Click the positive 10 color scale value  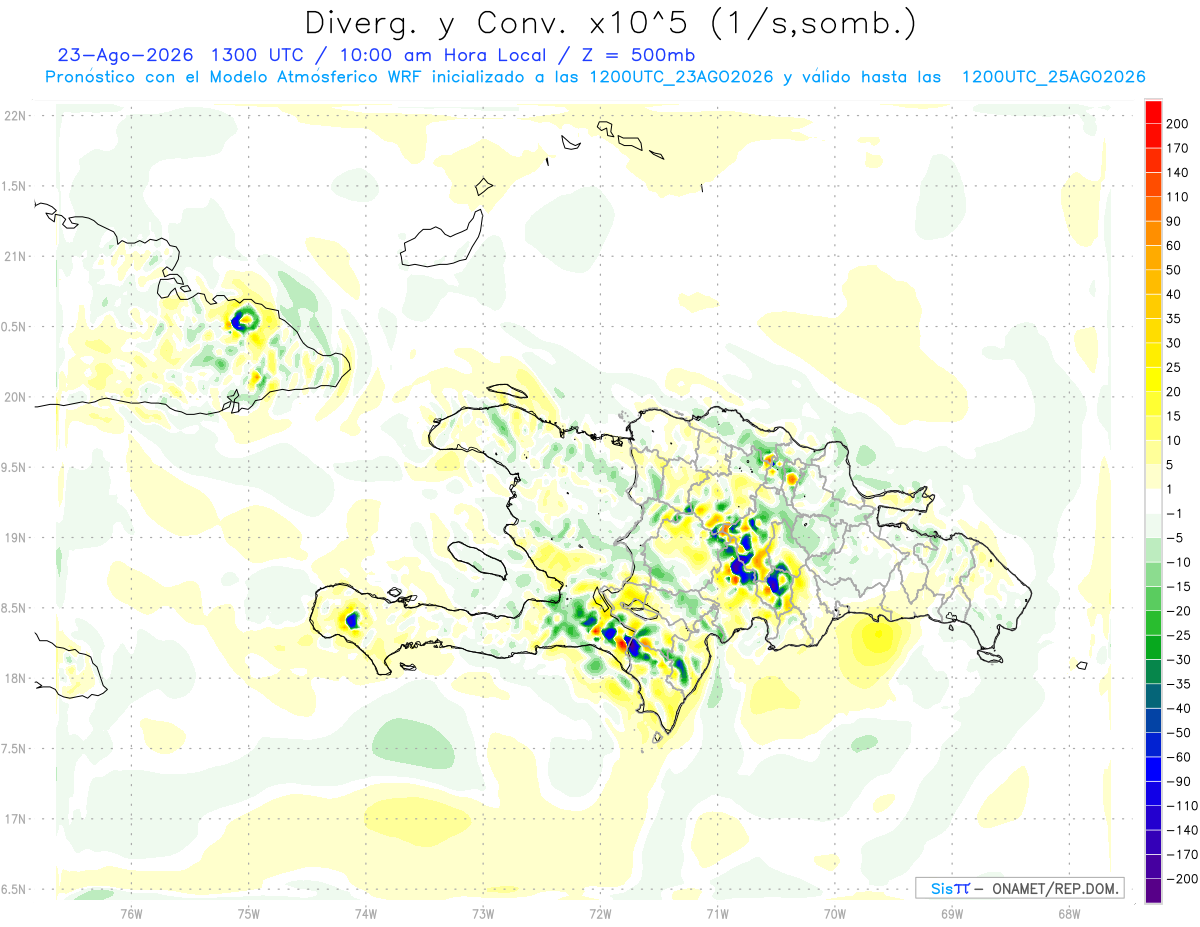[x=1174, y=440]
